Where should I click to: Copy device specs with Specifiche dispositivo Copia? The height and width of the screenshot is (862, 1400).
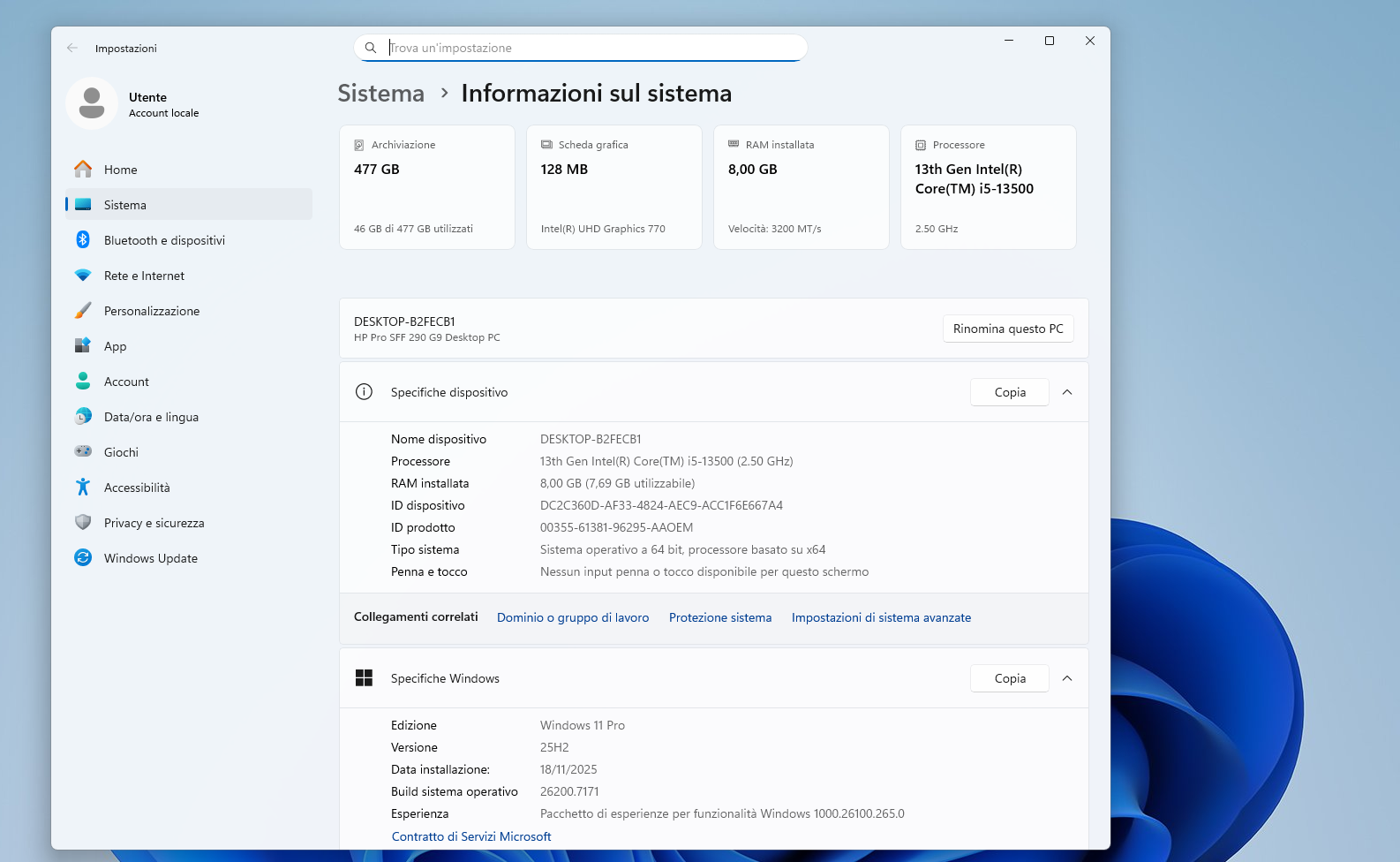(1010, 392)
